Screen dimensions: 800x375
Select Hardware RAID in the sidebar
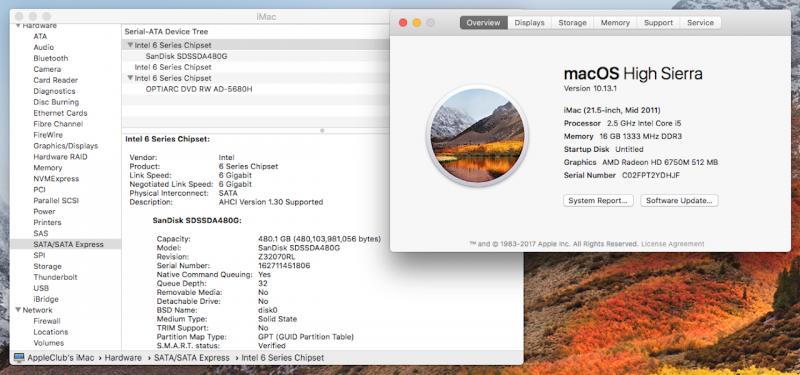click(60, 157)
